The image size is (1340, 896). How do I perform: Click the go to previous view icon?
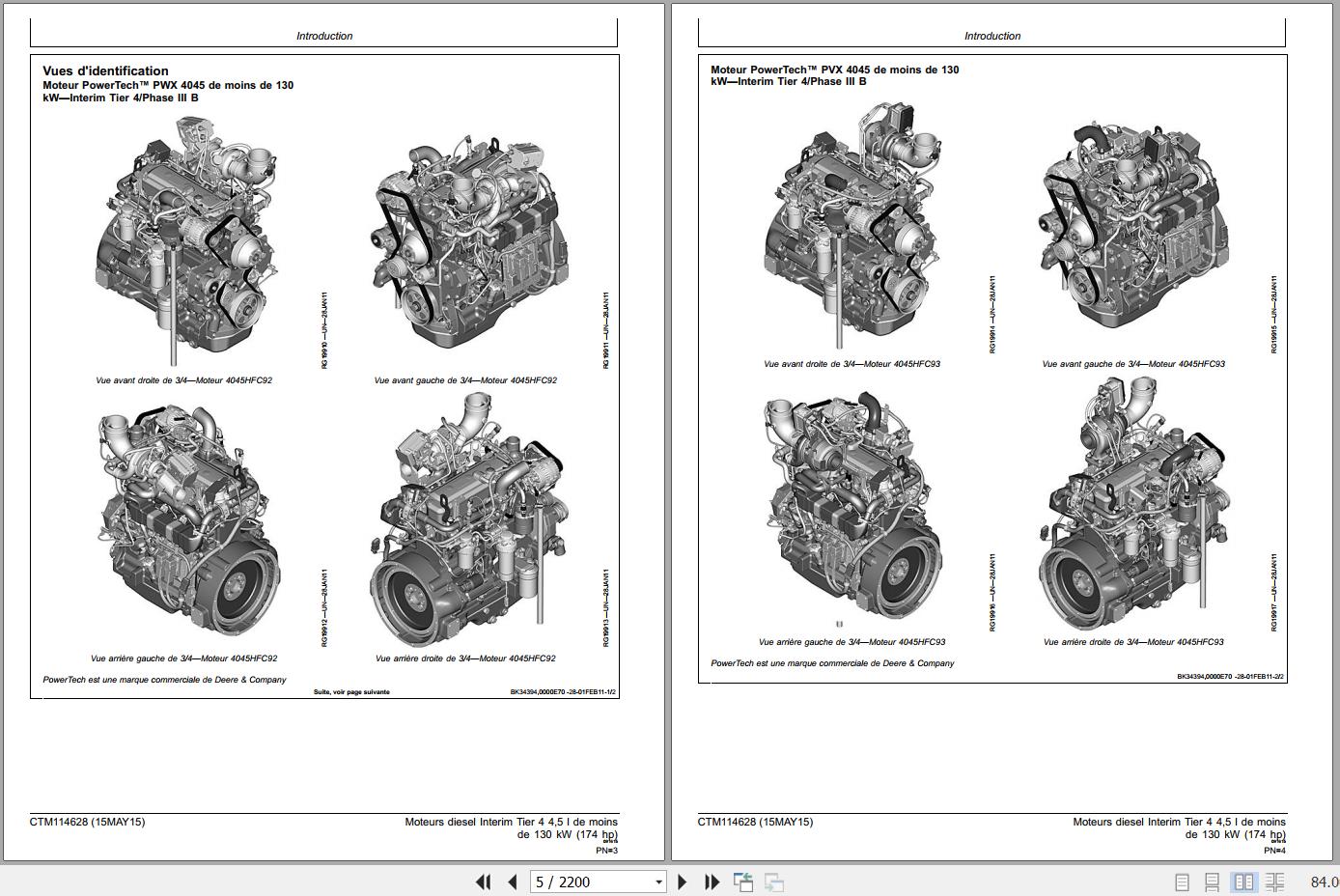pos(743,882)
